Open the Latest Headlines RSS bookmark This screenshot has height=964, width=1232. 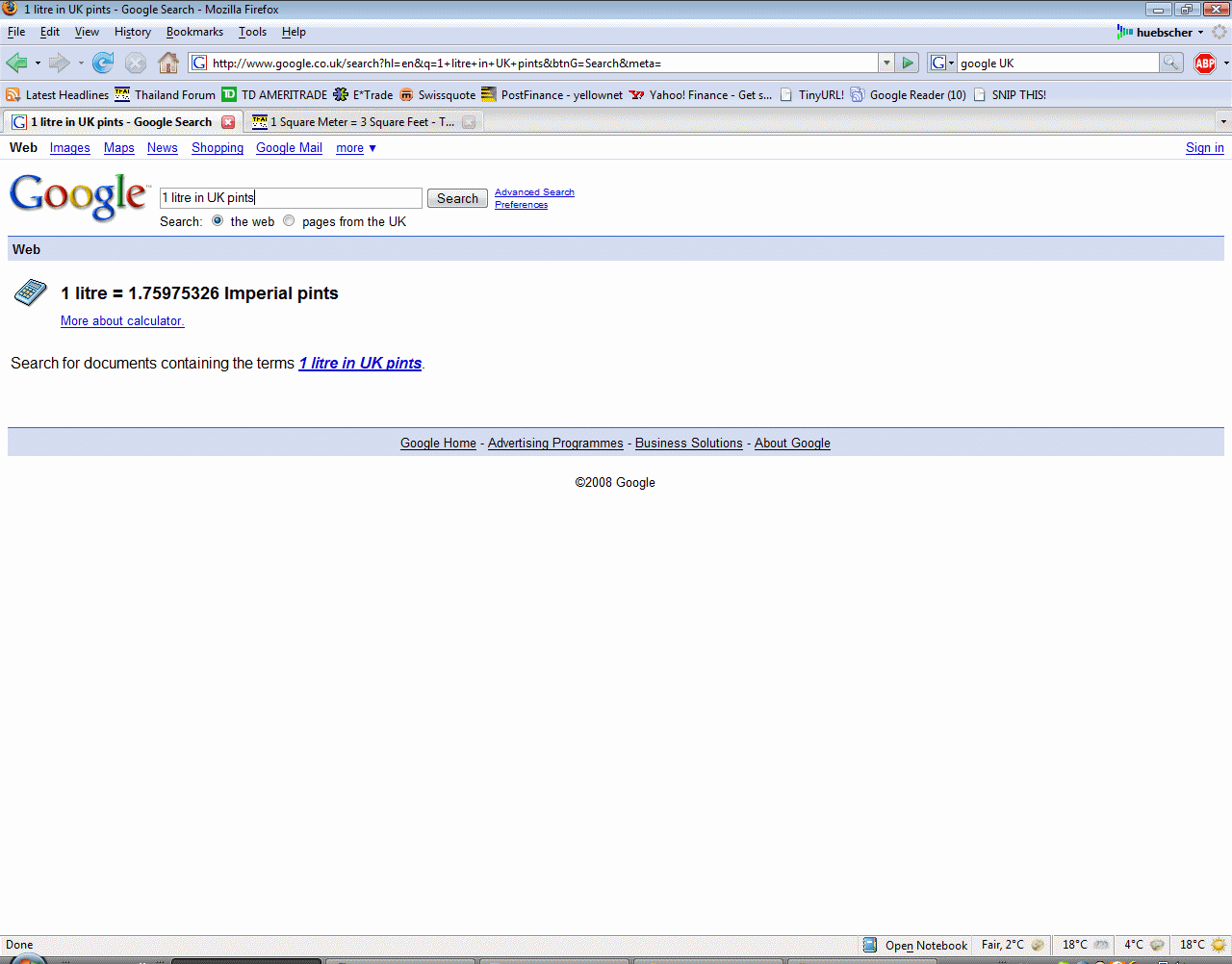click(58, 94)
